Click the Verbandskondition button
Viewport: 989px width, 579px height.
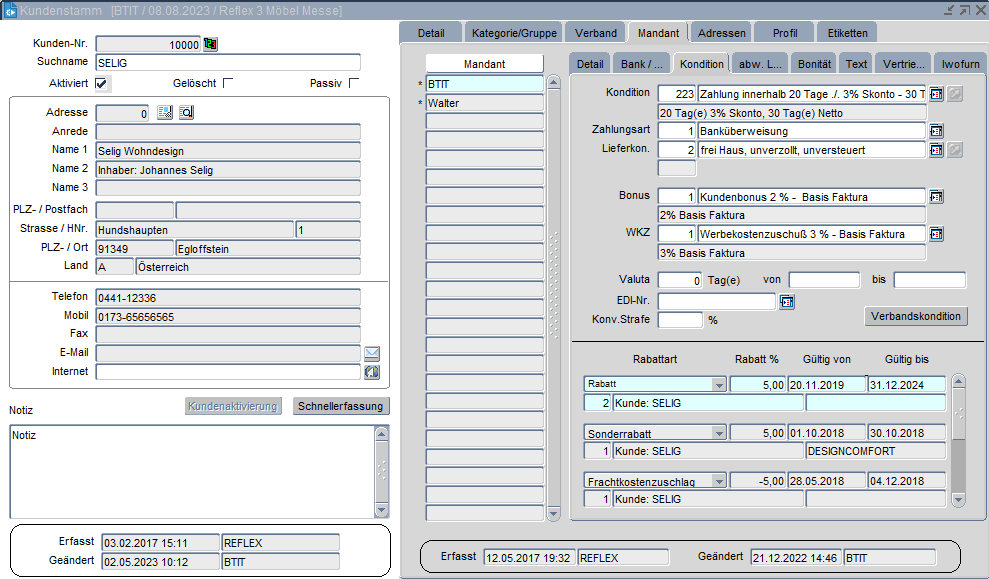click(915, 316)
